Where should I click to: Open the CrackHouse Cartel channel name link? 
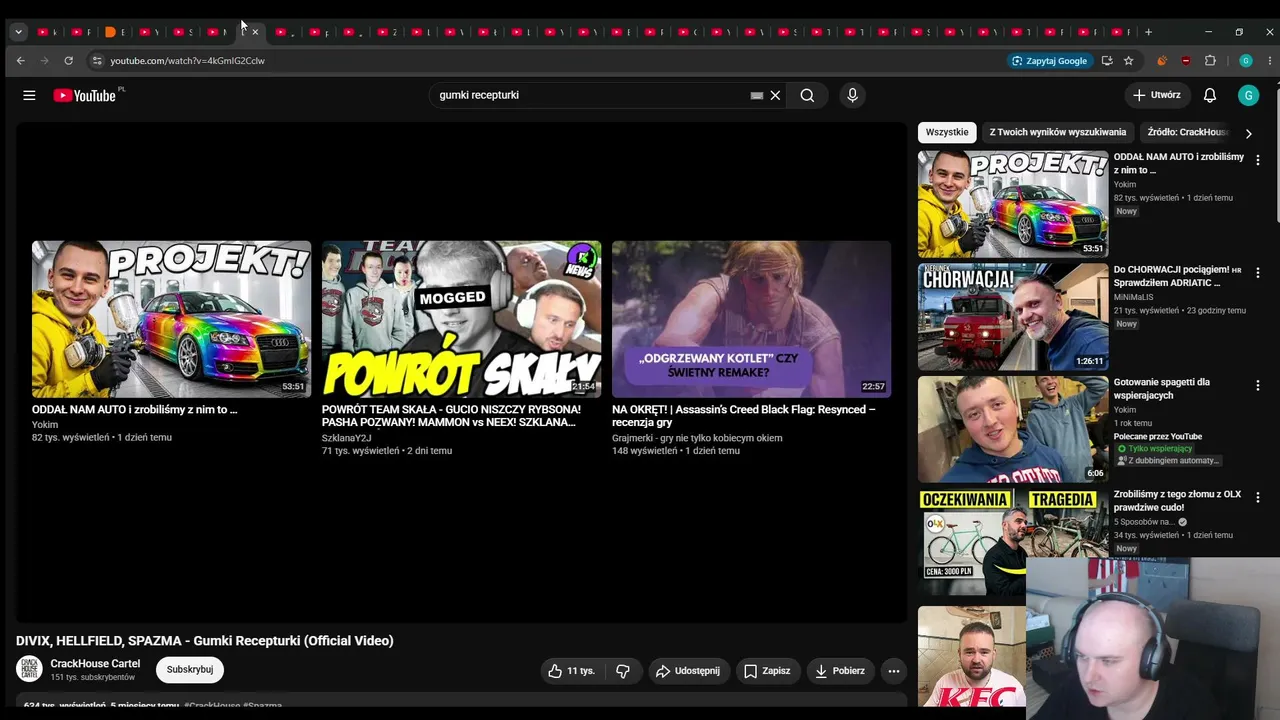point(95,664)
